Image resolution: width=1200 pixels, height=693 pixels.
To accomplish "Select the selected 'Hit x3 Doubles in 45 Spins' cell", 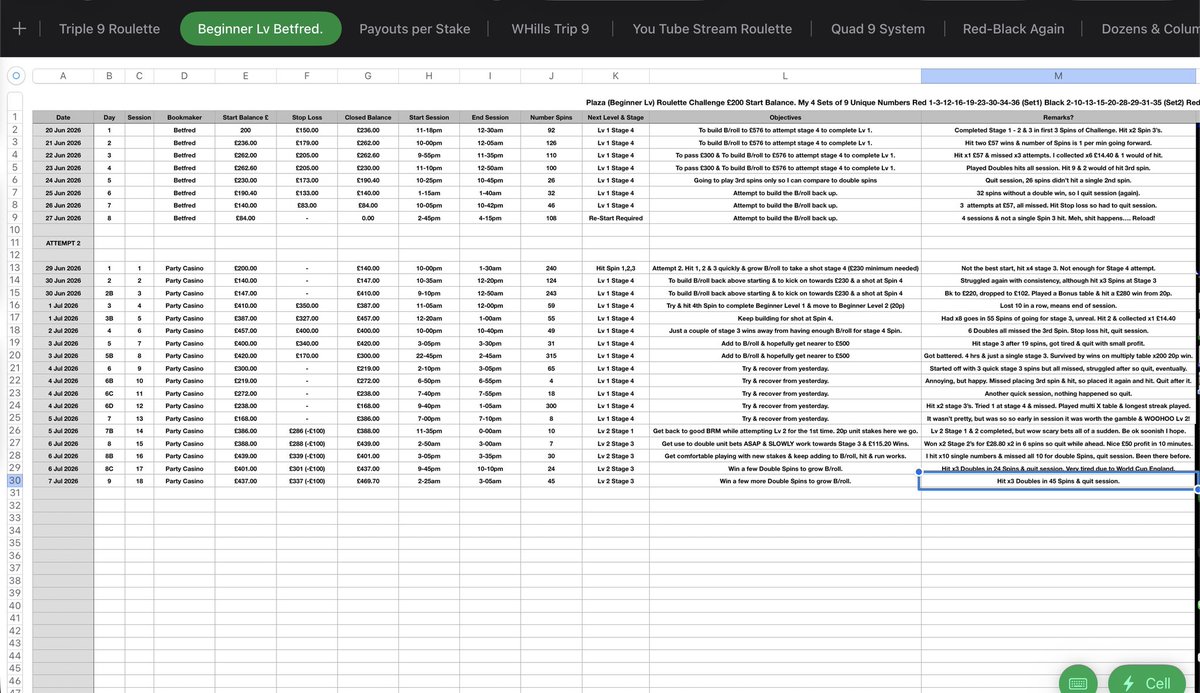I will 1058,481.
